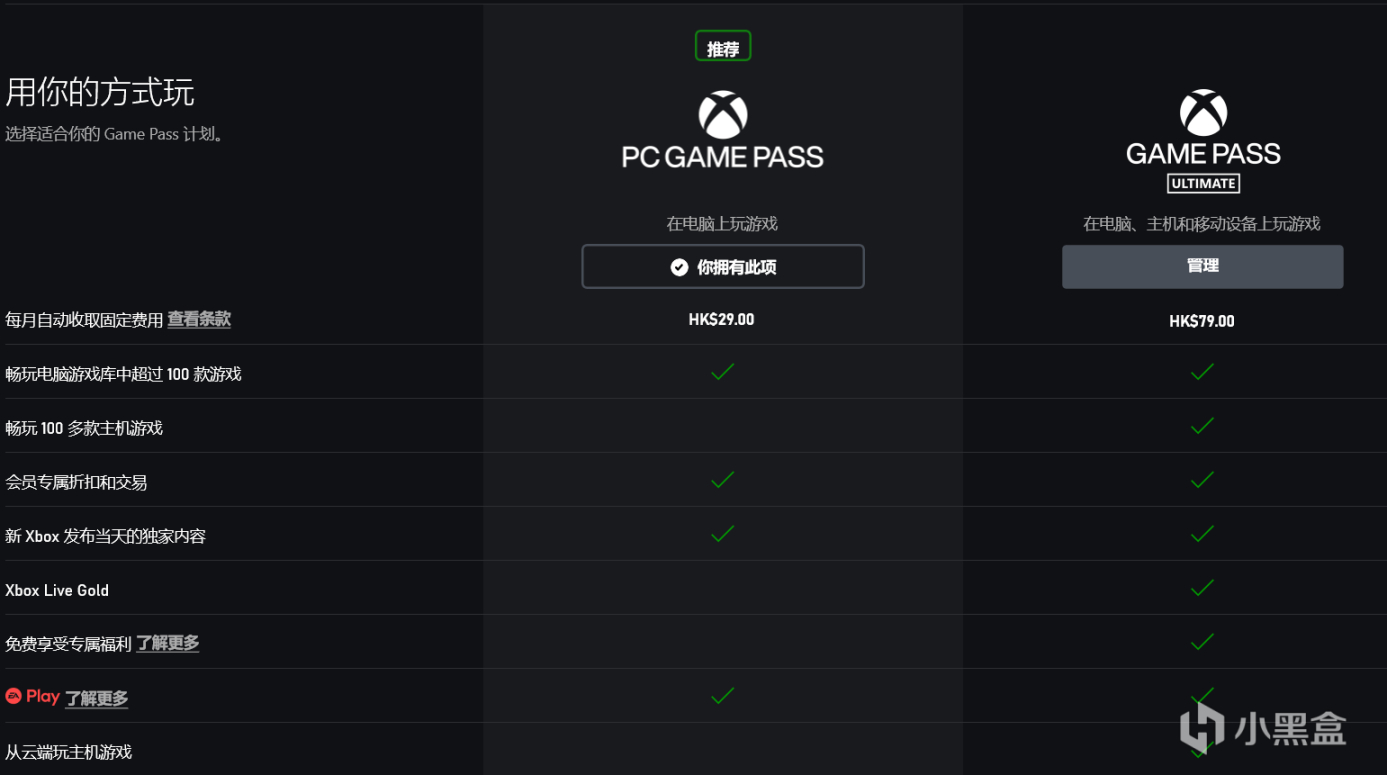The height and width of the screenshot is (775, 1387).
Task: Click Ultimate checkmark for 畅玩 100 多款主机游戏
Action: 1202,426
